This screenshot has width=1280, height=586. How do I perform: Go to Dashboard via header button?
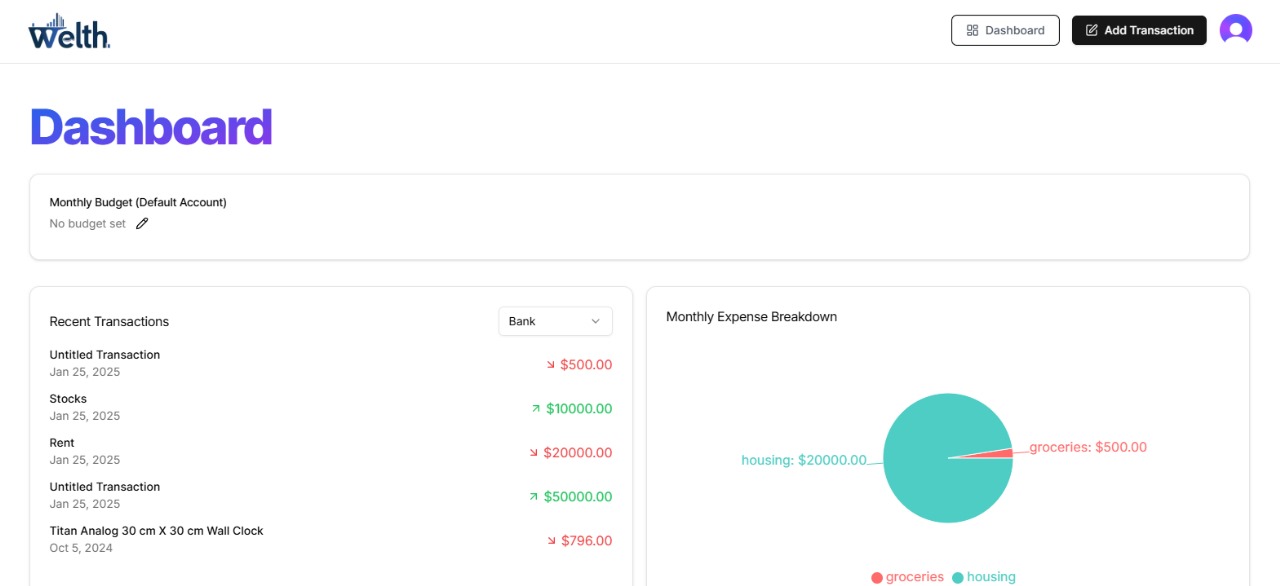point(1005,30)
